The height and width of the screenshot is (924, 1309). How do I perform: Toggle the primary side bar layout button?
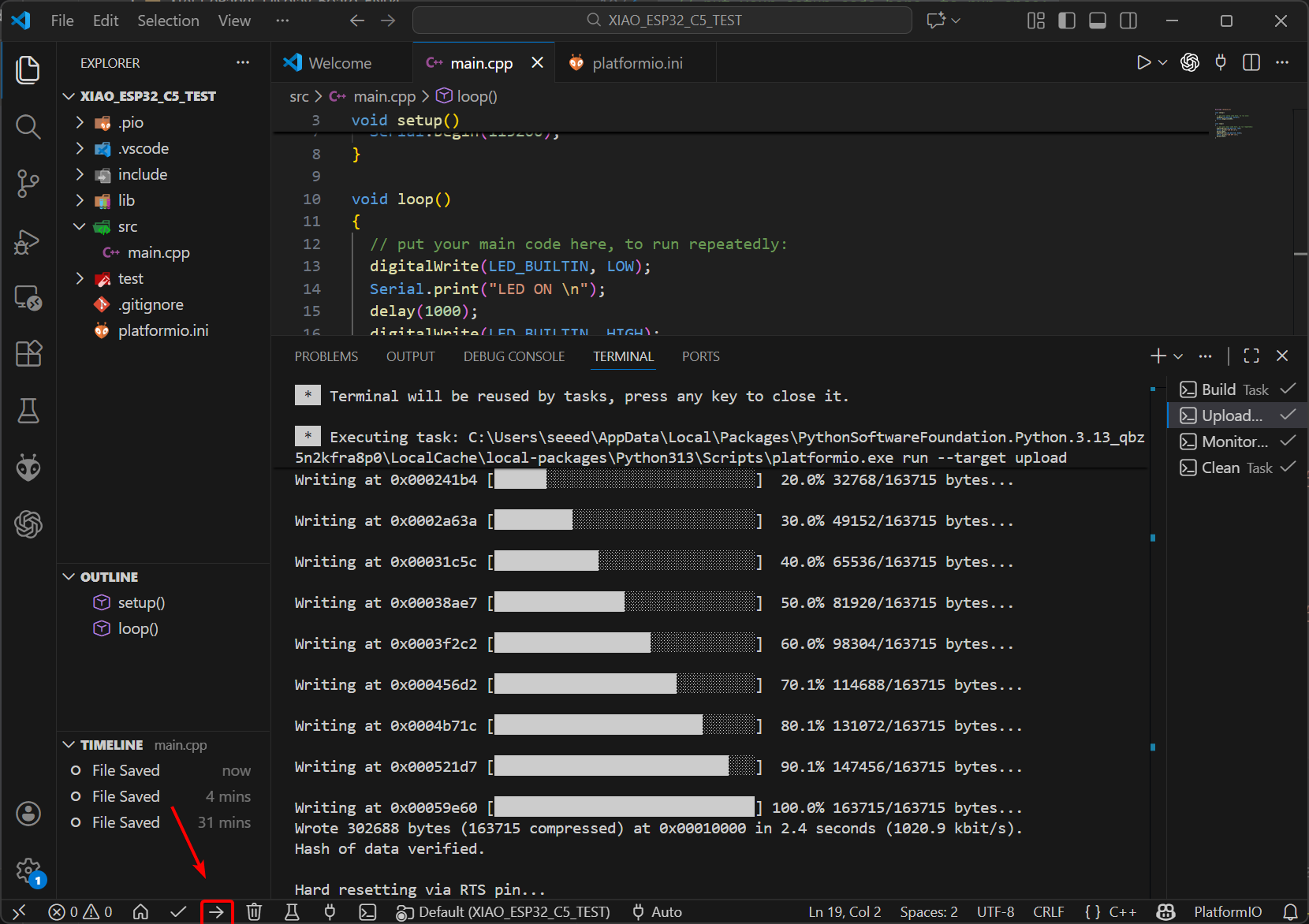[1066, 20]
